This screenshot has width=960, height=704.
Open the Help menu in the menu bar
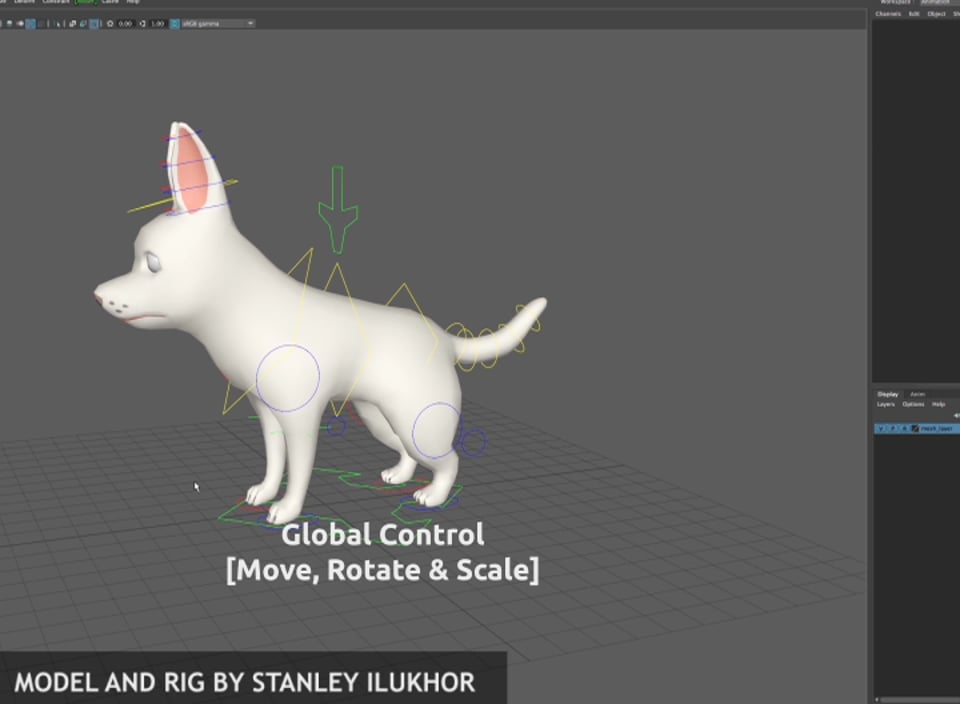click(x=132, y=2)
